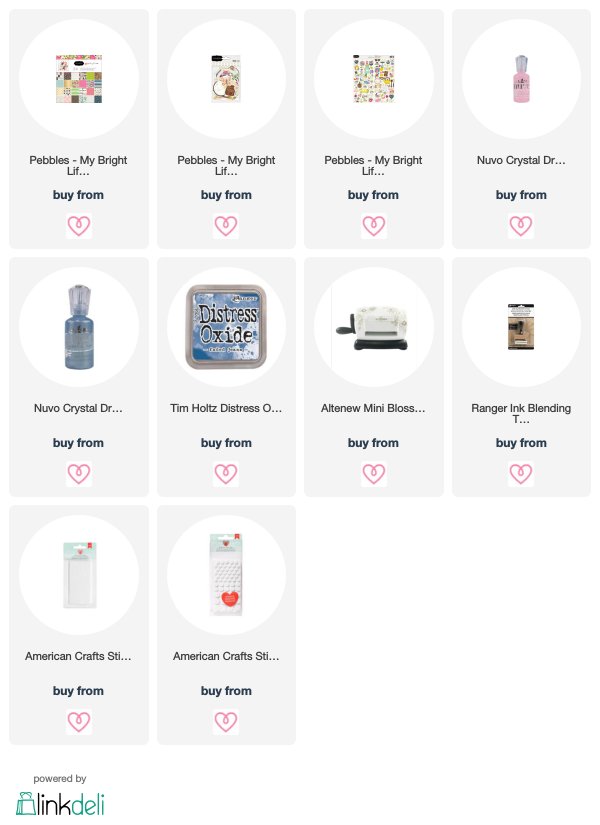Click 'buy from' under first American Crafts item
Image resolution: width=600 pixels, height=825 pixels.
(78, 691)
